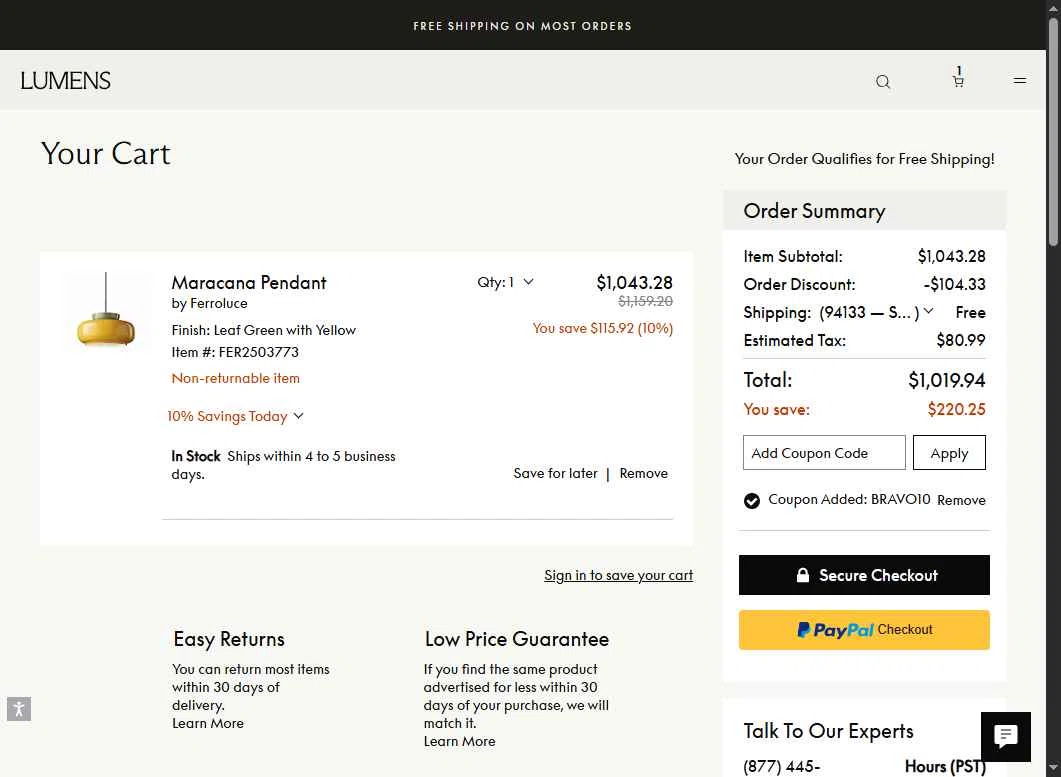Screen dimensions: 1061x777
Task: Apply the coupon code
Action: [949, 453]
